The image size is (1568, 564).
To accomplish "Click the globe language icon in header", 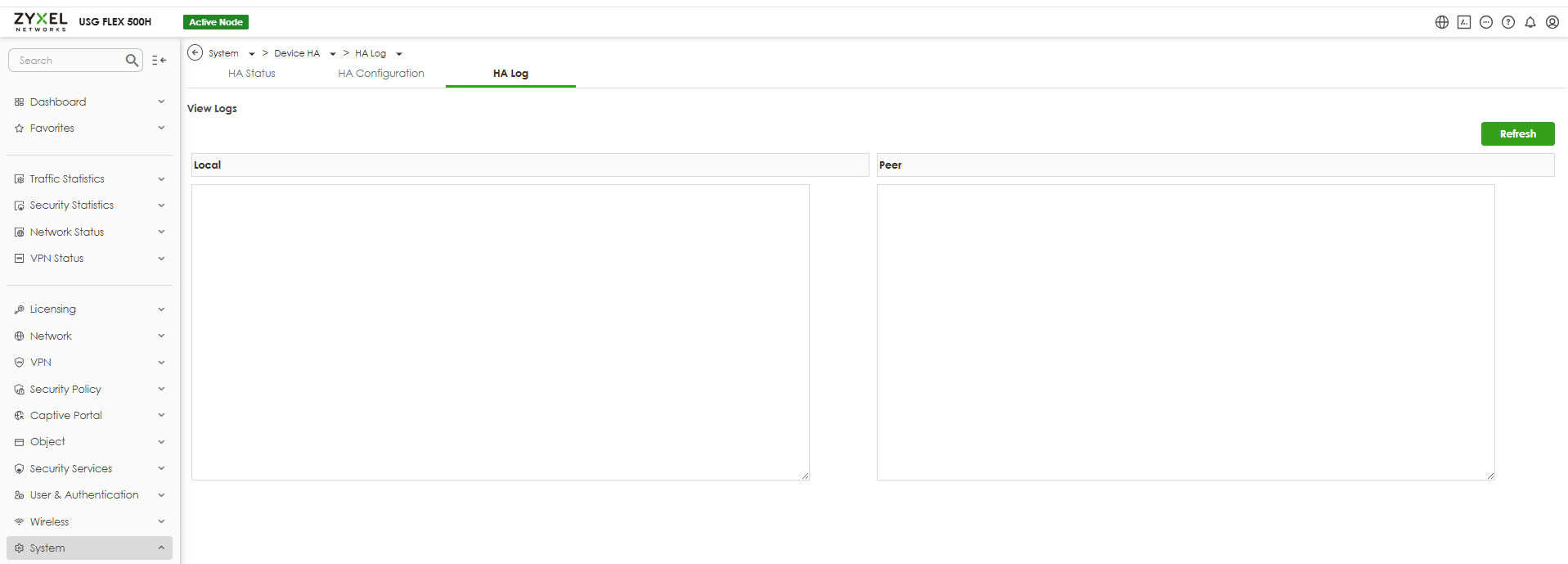I will (1441, 22).
